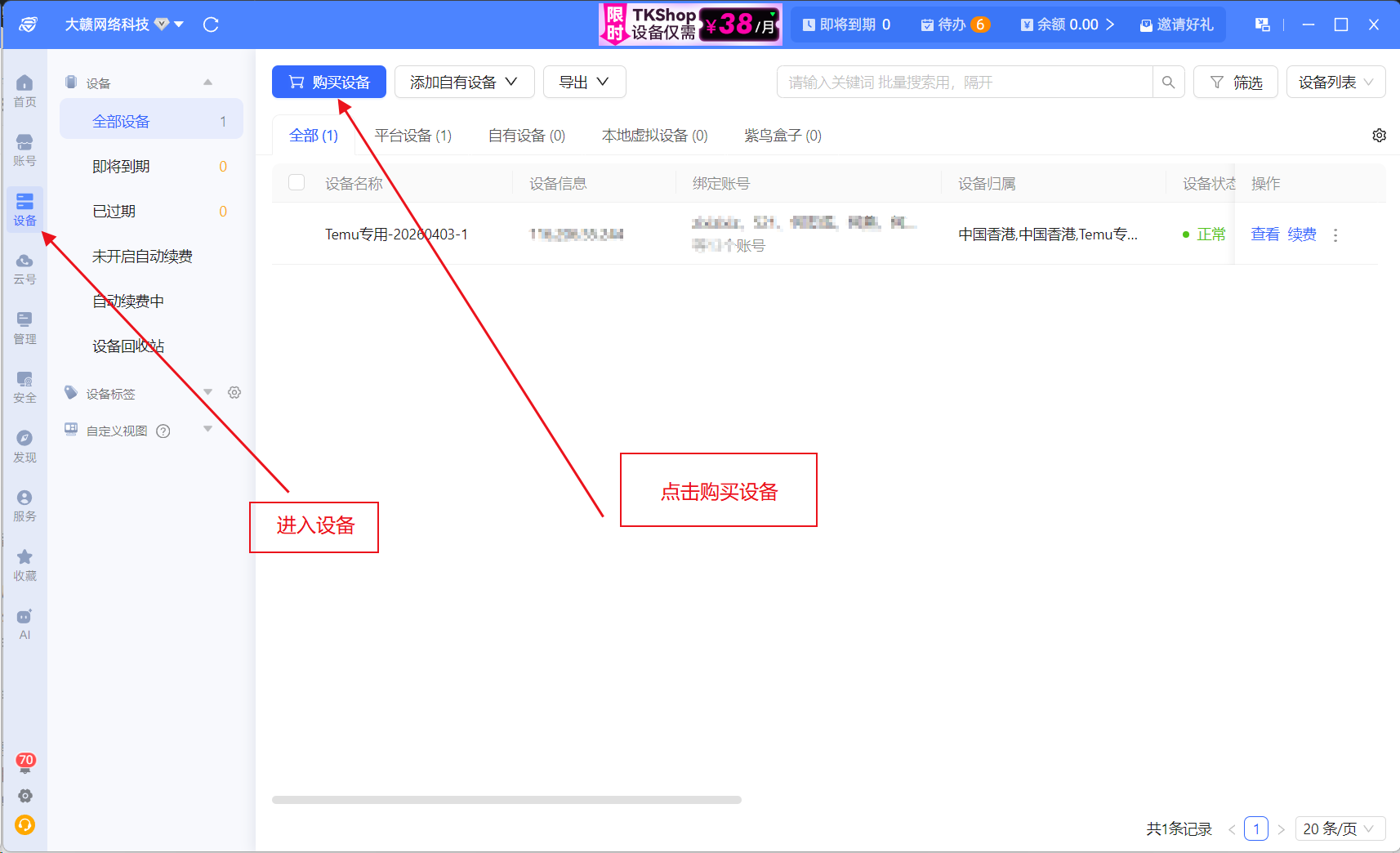
Task: Open the 云号 cloud sidebar icon
Action: point(25,269)
